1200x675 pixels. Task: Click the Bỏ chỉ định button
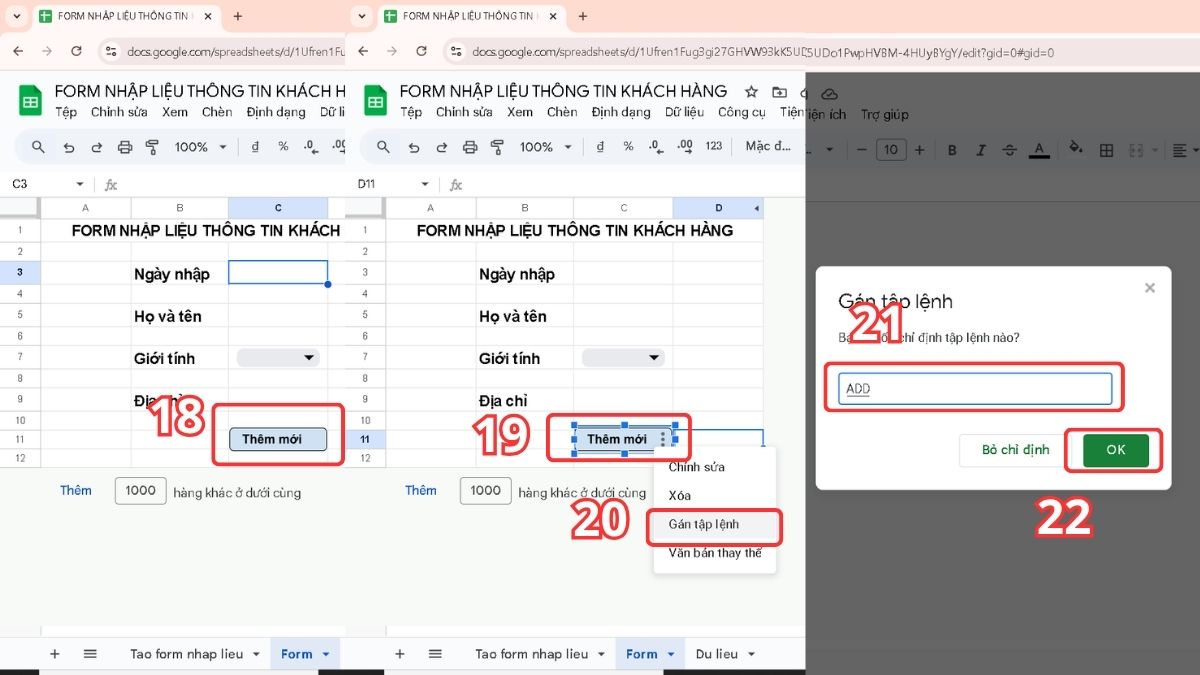(1015, 450)
